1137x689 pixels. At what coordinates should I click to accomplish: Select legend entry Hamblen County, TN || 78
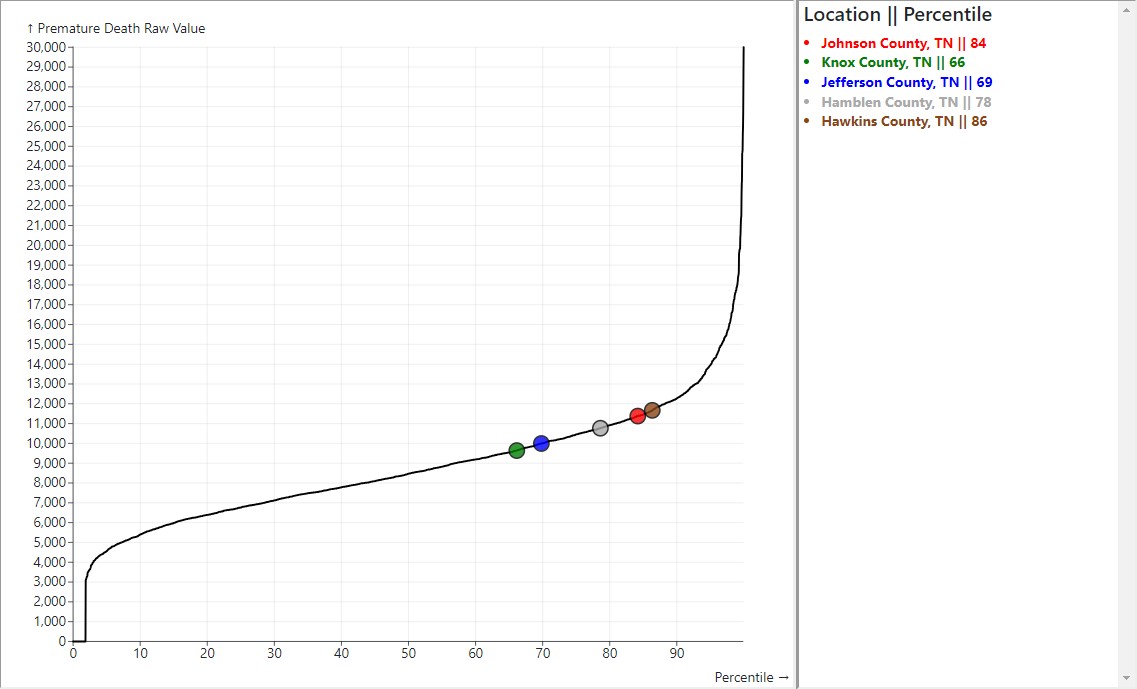(906, 102)
